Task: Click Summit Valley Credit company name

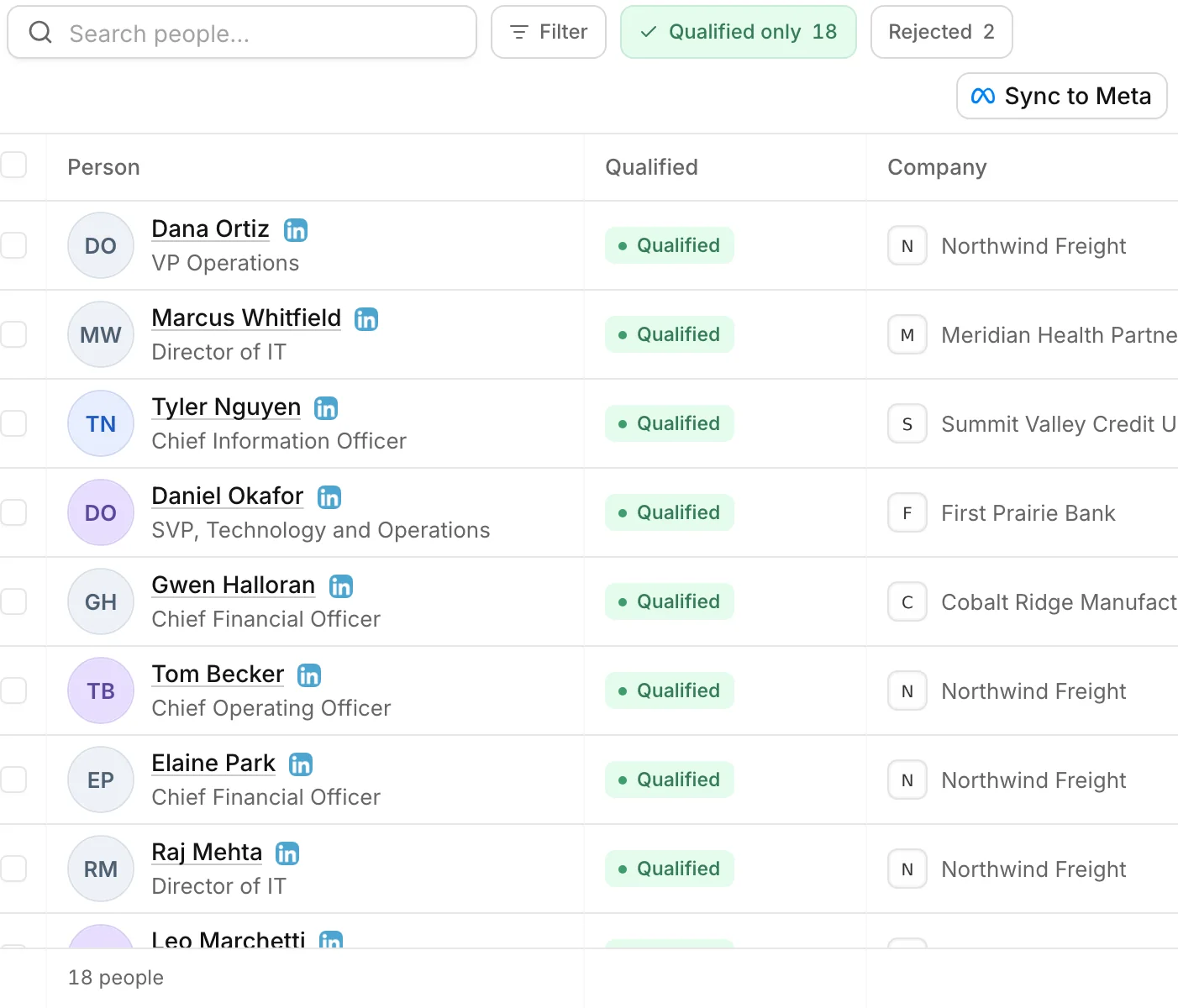Action: [1060, 424]
